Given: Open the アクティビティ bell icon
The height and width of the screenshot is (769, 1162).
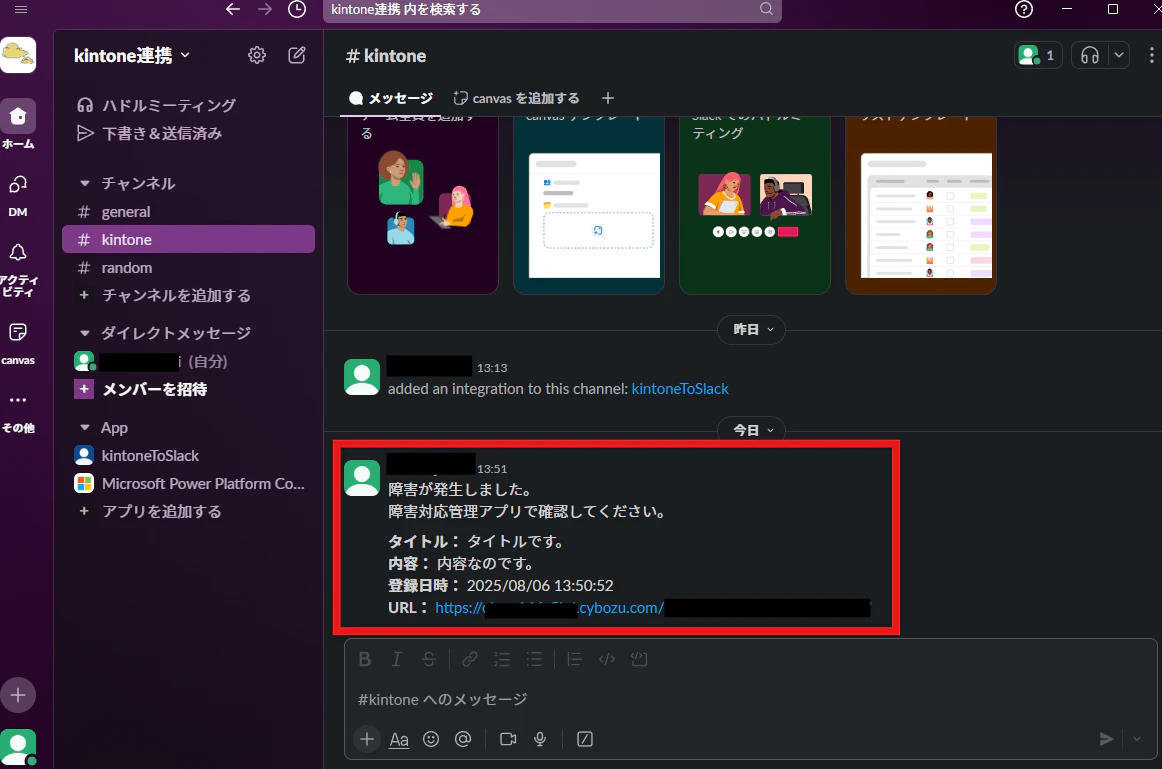Looking at the screenshot, I should [18, 253].
